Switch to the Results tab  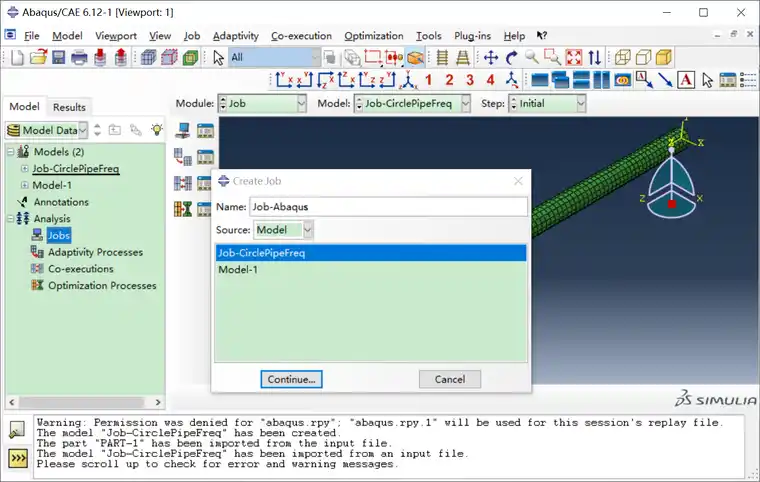pos(69,107)
